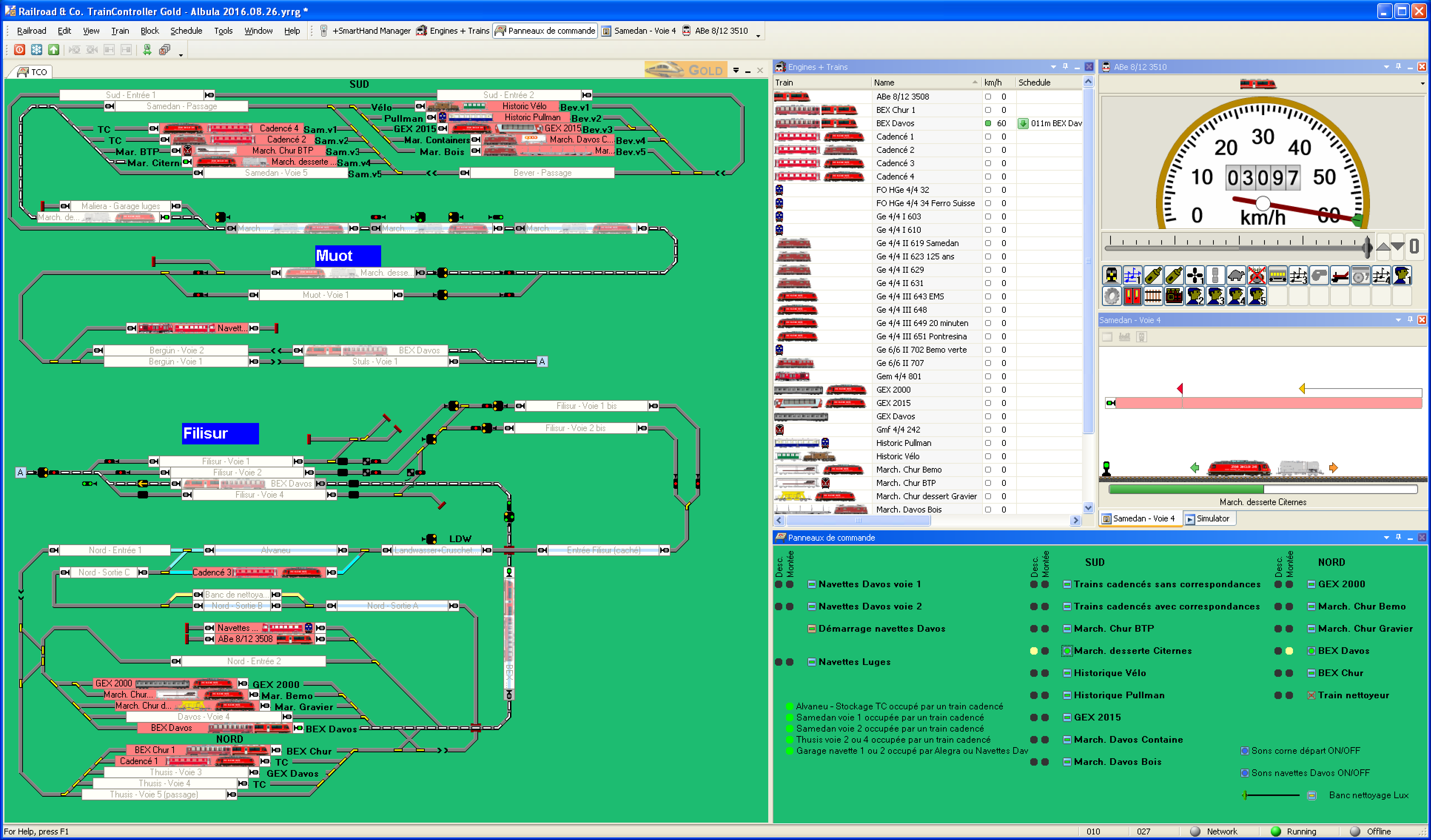Image resolution: width=1431 pixels, height=840 pixels.
Task: Toggle the music notes 3 function
Action: [x=1299, y=275]
